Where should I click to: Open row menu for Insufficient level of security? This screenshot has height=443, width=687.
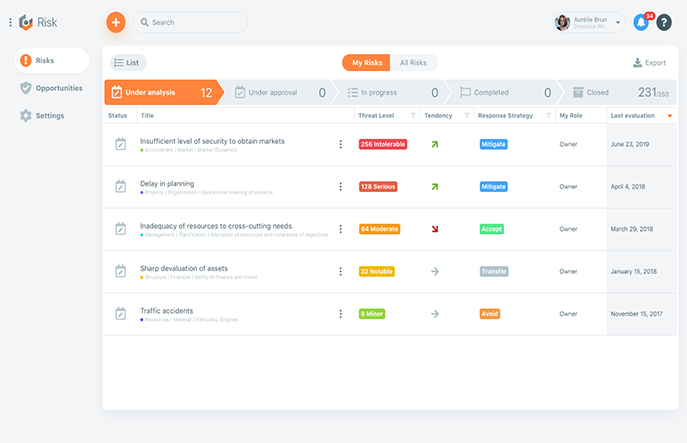(340, 144)
